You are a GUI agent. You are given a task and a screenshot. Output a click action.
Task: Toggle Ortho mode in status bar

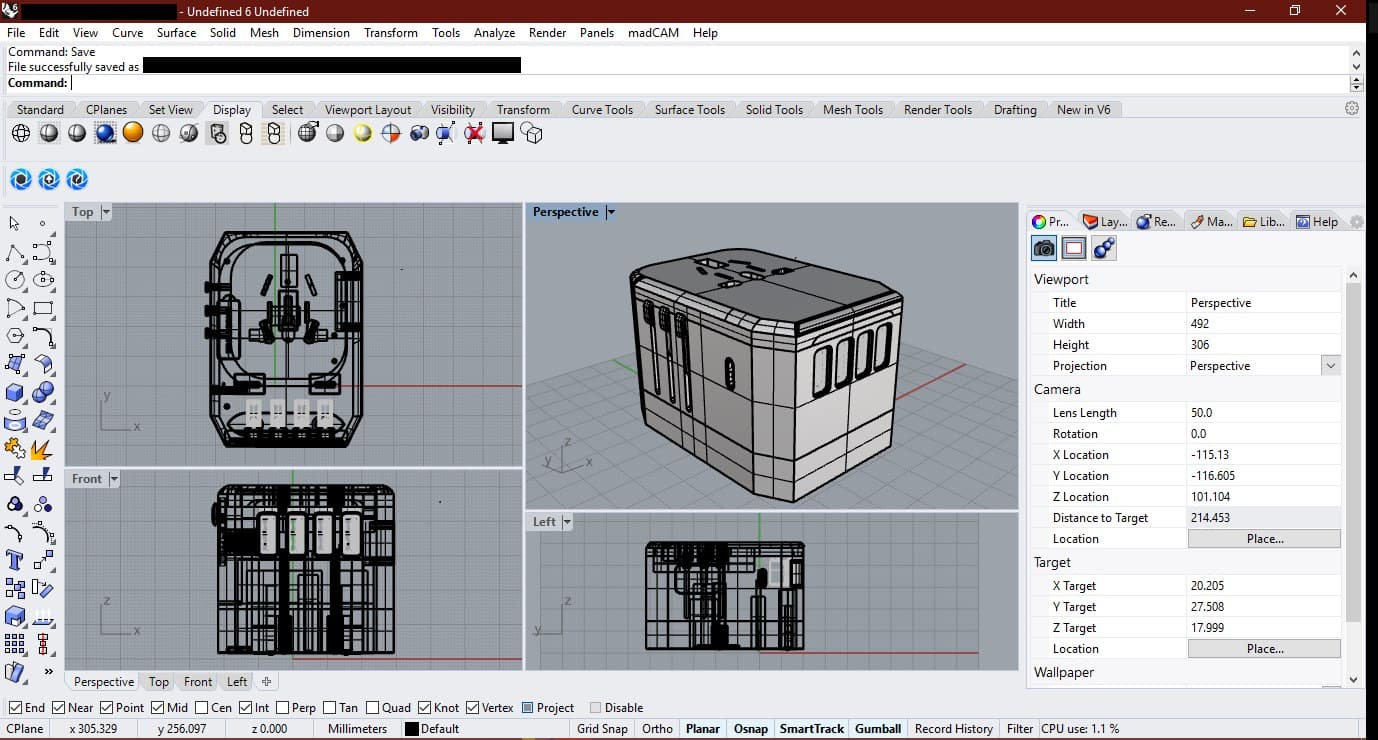(x=657, y=729)
